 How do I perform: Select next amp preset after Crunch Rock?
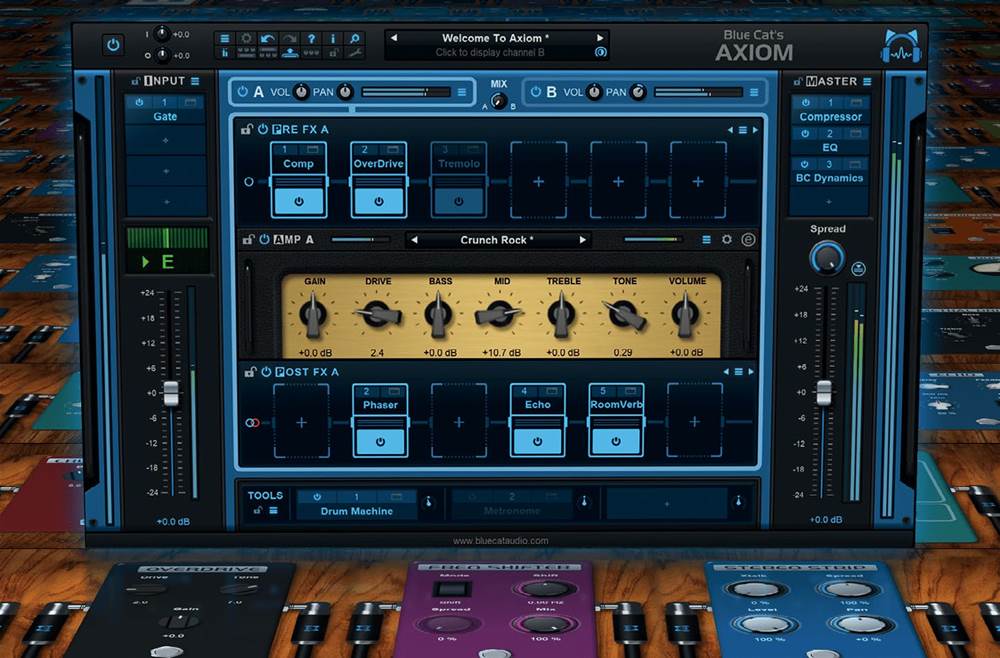[582, 240]
